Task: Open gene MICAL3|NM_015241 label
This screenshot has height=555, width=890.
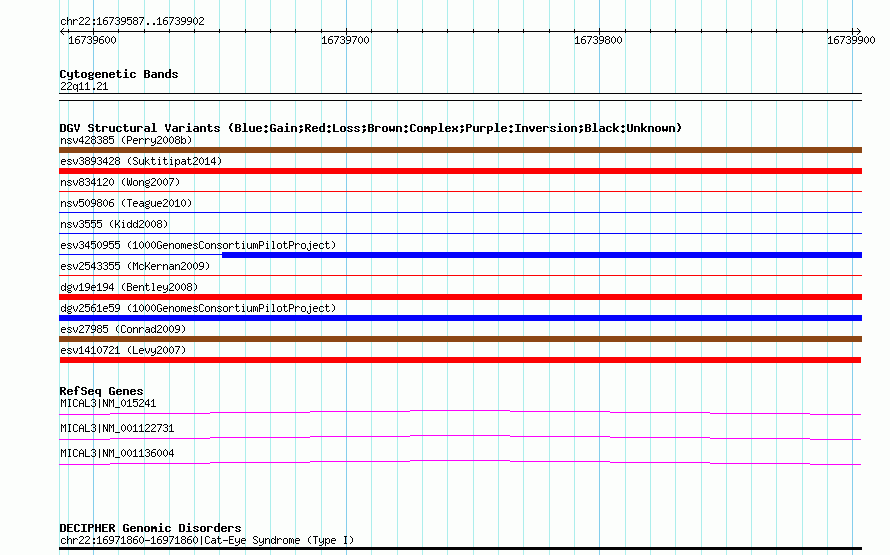Action: [x=108, y=403]
